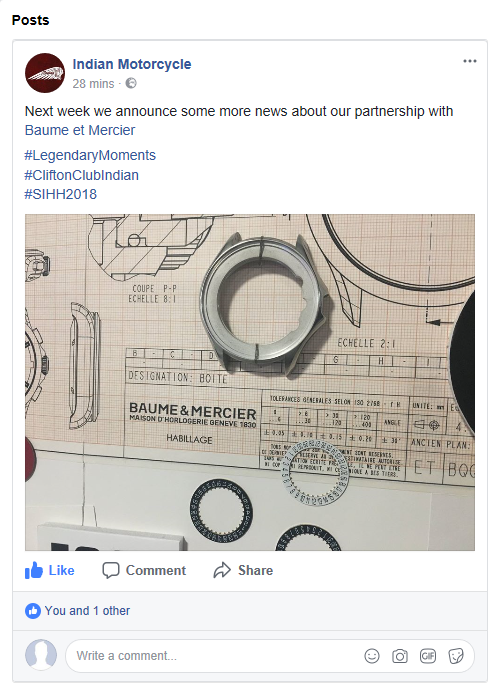Screen dimensions: 496x692
Task: Open the post options three-dot menu
Action: pyautogui.click(x=470, y=61)
